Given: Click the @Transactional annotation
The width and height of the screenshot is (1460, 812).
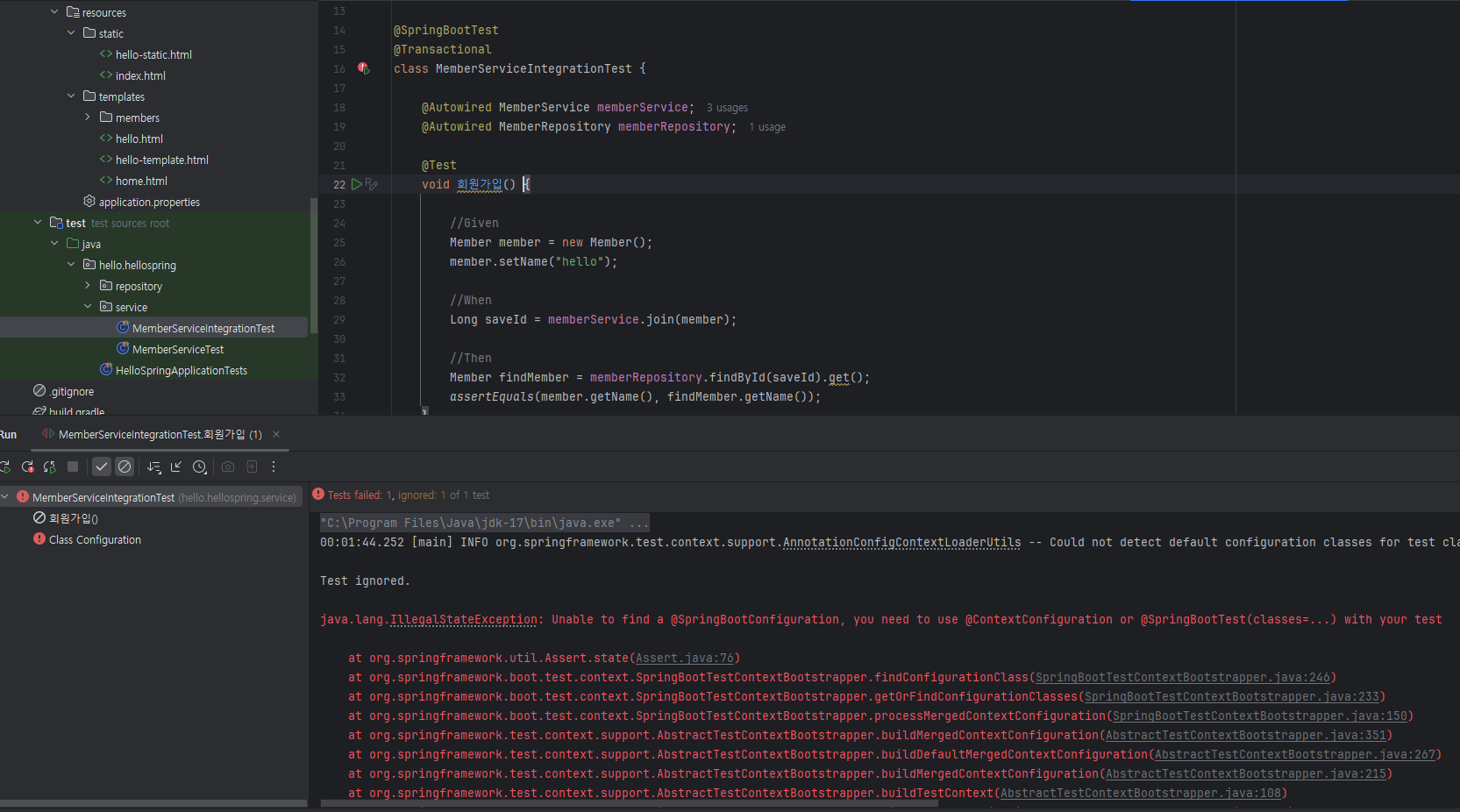Looking at the screenshot, I should 443,49.
